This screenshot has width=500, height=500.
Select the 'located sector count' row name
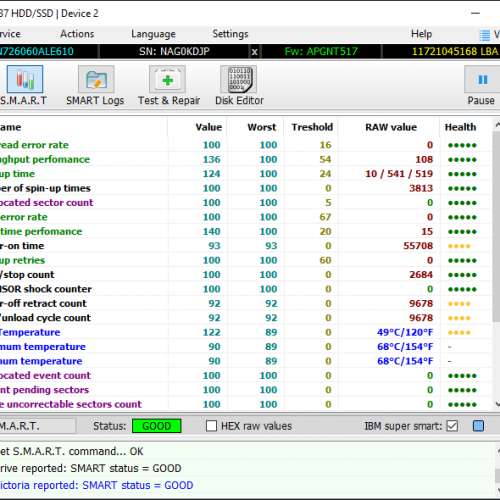pyautogui.click(x=46, y=203)
